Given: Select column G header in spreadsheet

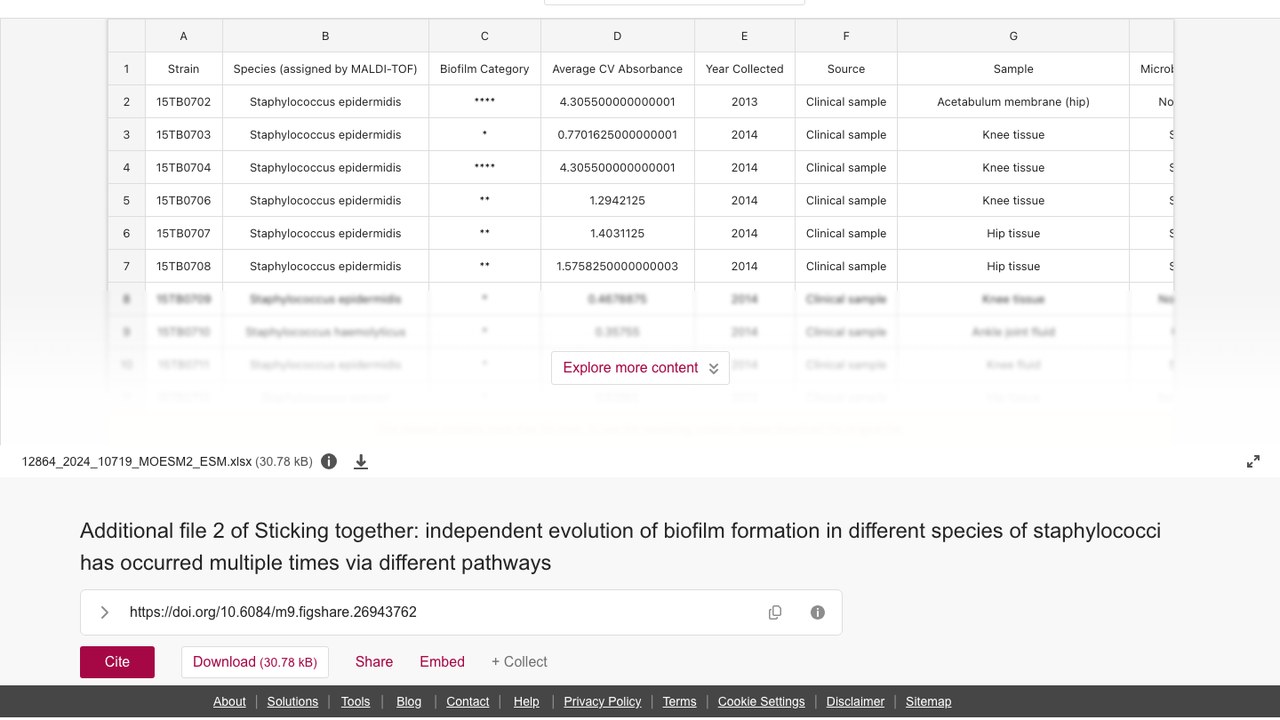Looking at the screenshot, I should (x=1013, y=36).
